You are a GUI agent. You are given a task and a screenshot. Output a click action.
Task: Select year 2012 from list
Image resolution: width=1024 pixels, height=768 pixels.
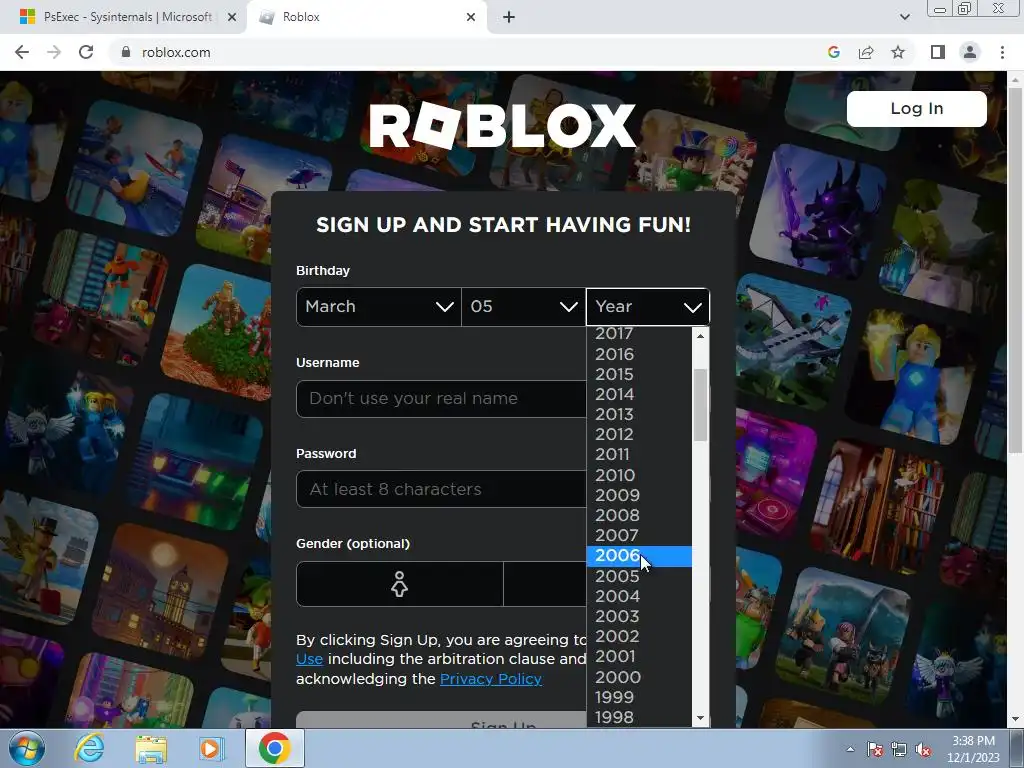click(639, 434)
